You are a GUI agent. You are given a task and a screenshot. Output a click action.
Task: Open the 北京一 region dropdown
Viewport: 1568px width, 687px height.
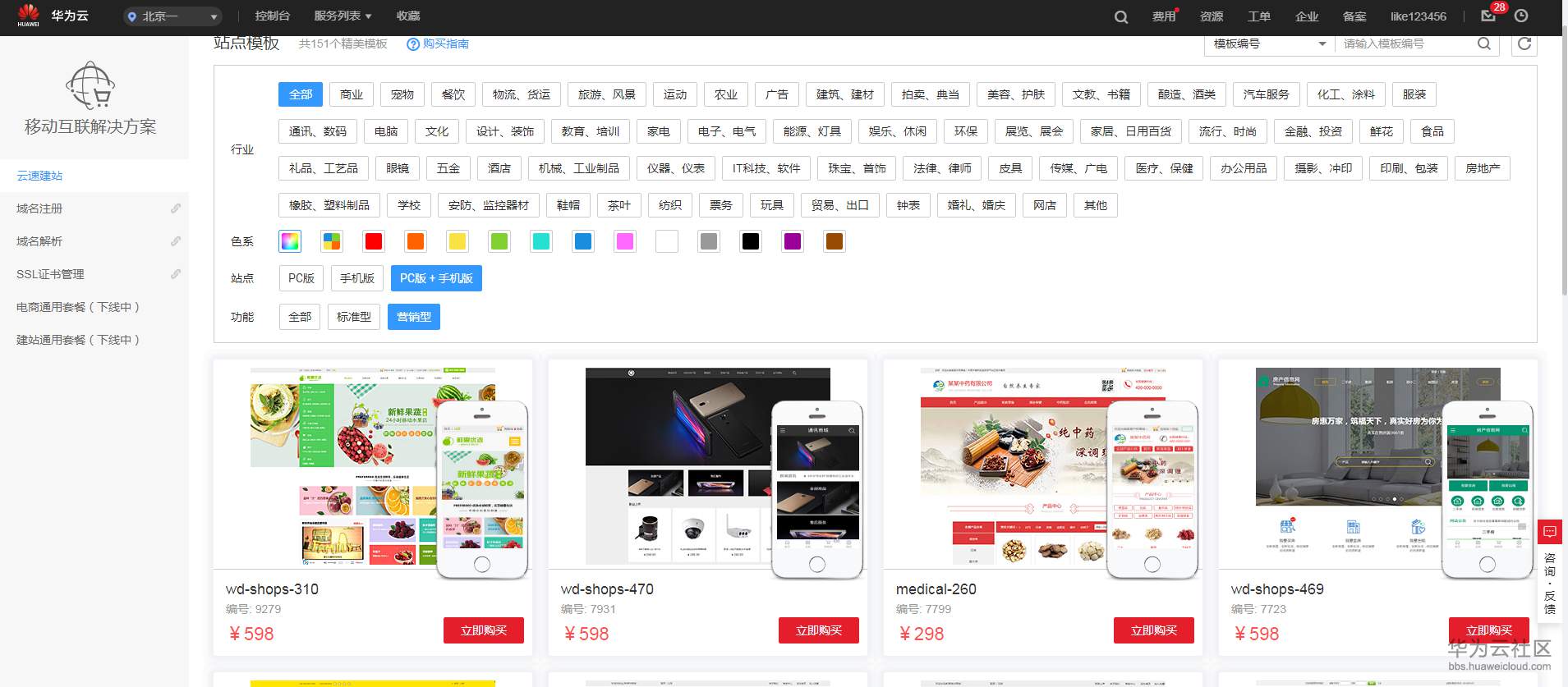pyautogui.click(x=173, y=16)
